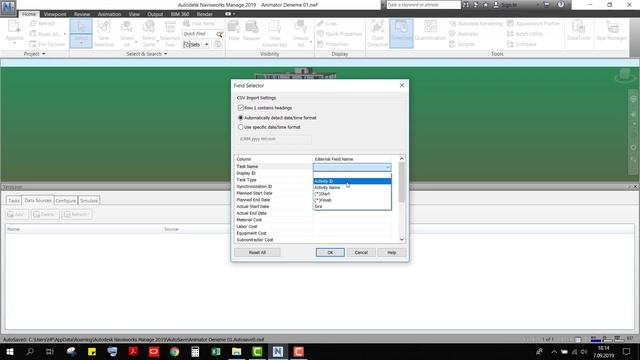Switch to the TimeLiner Tasks tab

[14, 200]
